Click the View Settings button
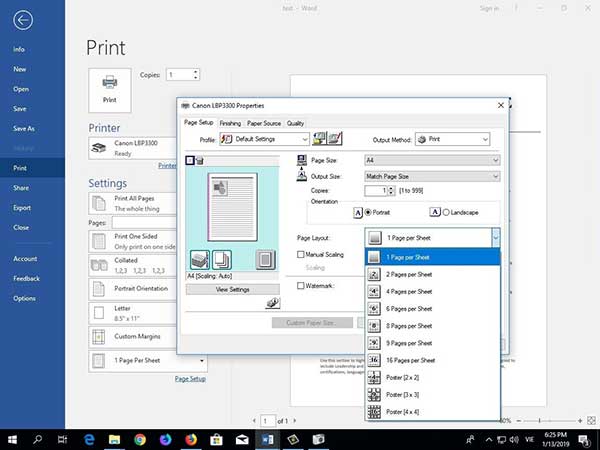Viewport: 600px width, 450px height. (x=233, y=289)
